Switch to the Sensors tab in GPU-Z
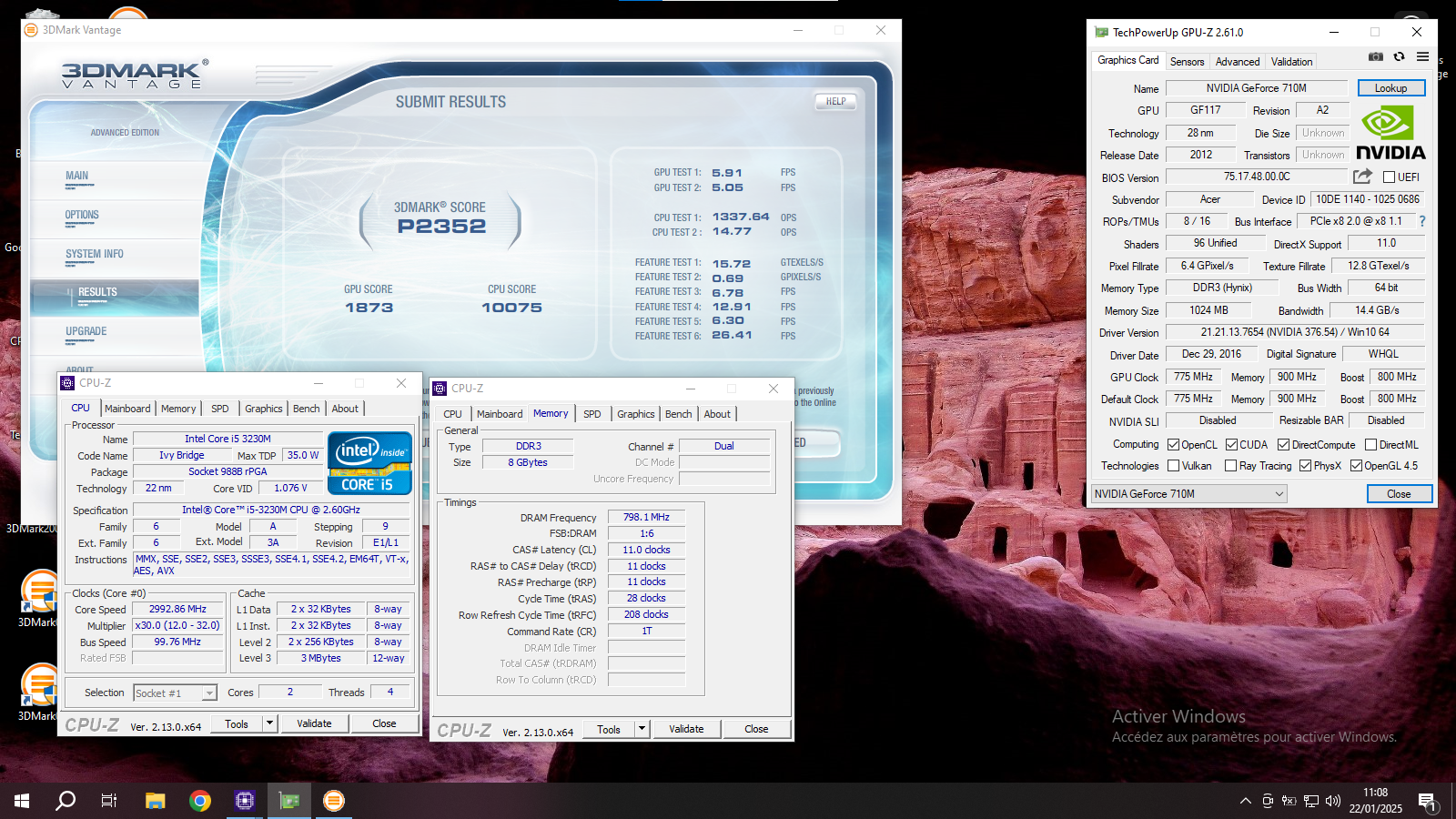Screen dimensions: 1456x819 1187,62
